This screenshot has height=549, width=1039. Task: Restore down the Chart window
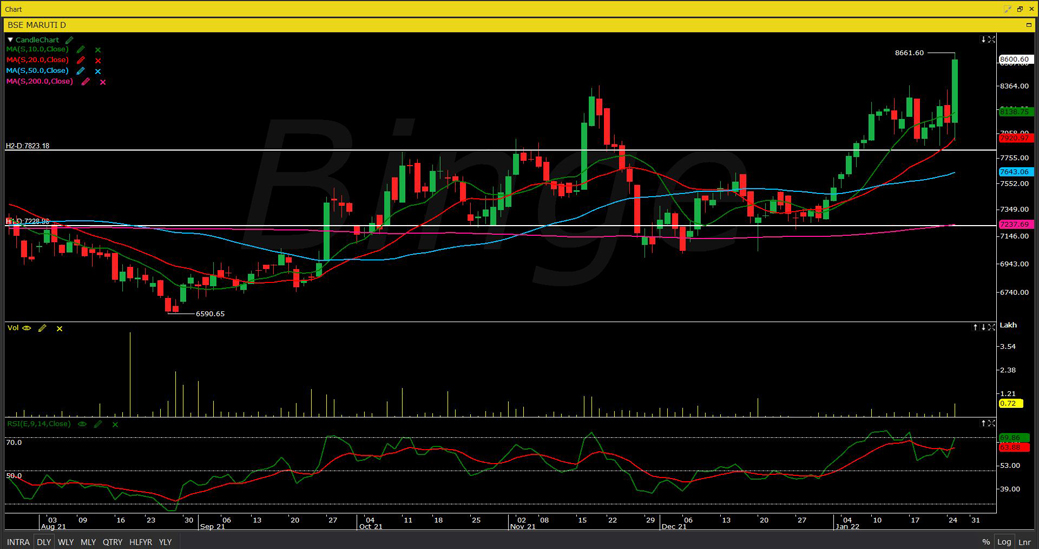(1020, 9)
